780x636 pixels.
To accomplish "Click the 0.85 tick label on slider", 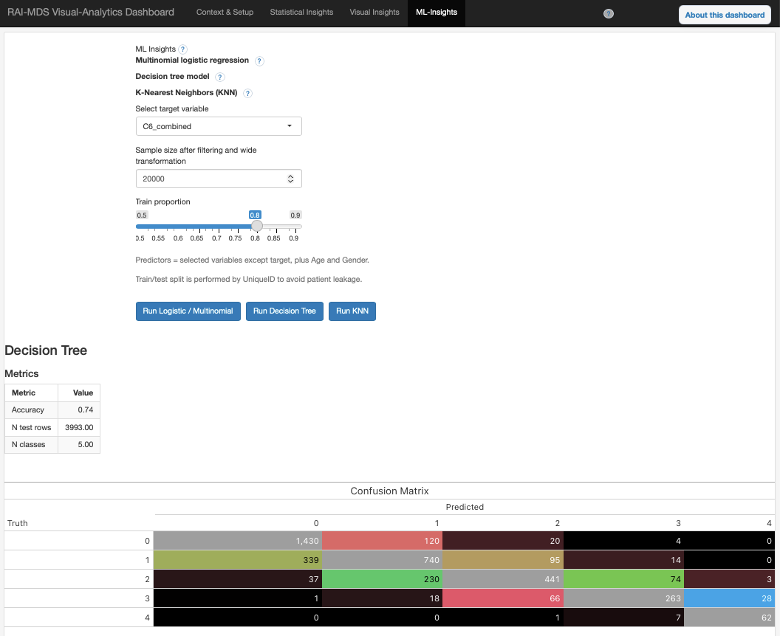I will (x=274, y=238).
